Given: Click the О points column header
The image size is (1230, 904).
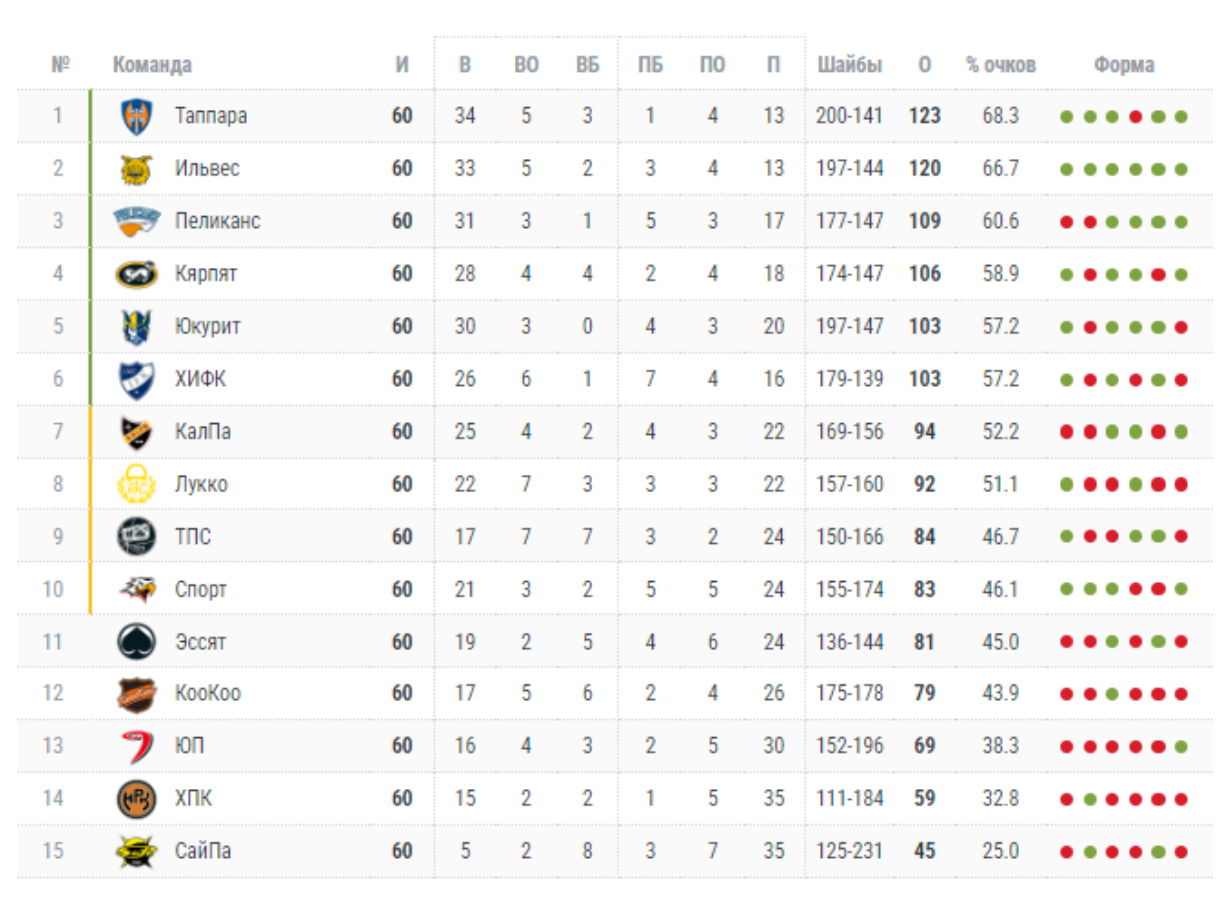Looking at the screenshot, I should pos(924,65).
